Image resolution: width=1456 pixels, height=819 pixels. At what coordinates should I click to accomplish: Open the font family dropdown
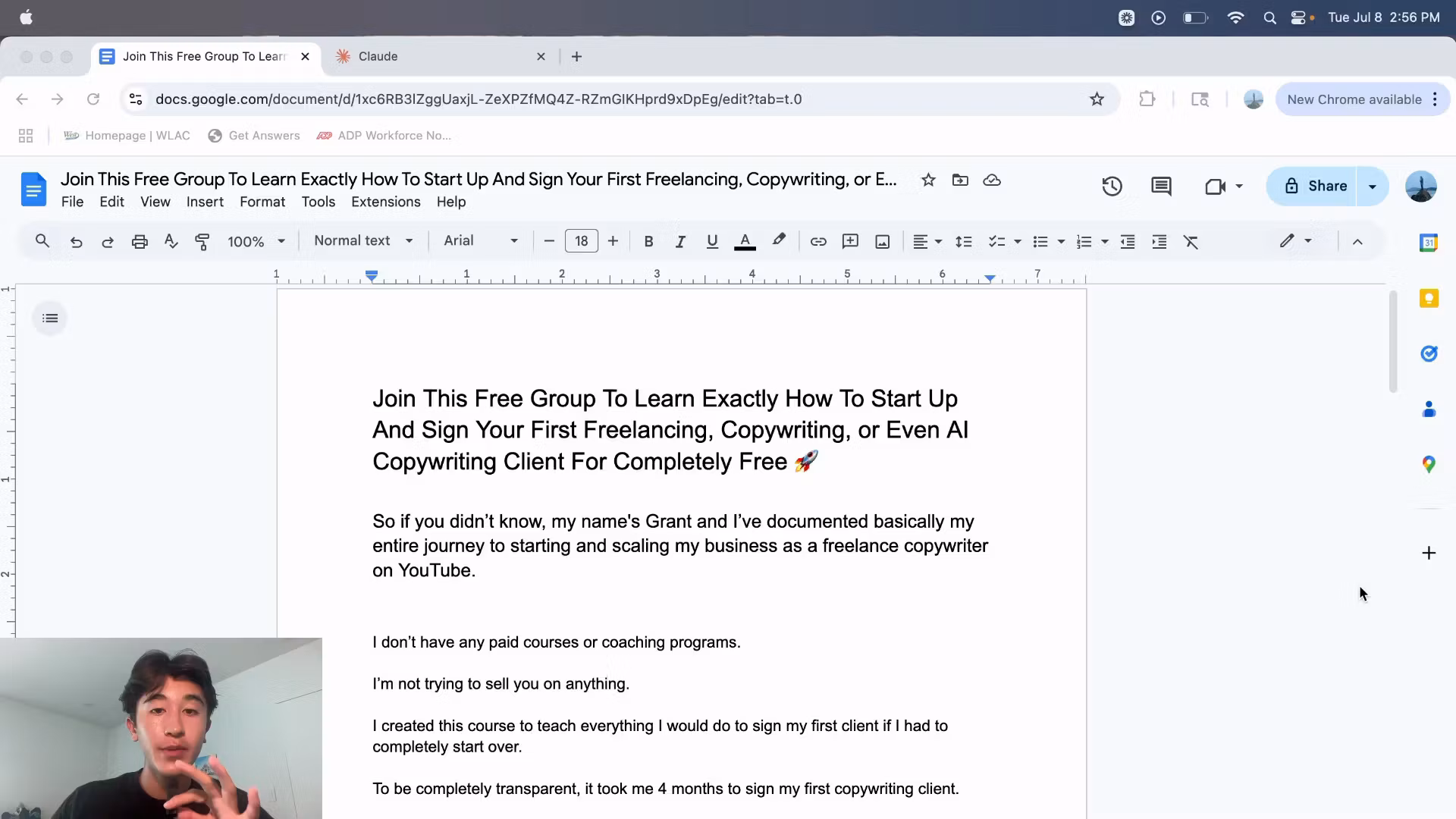click(x=479, y=240)
